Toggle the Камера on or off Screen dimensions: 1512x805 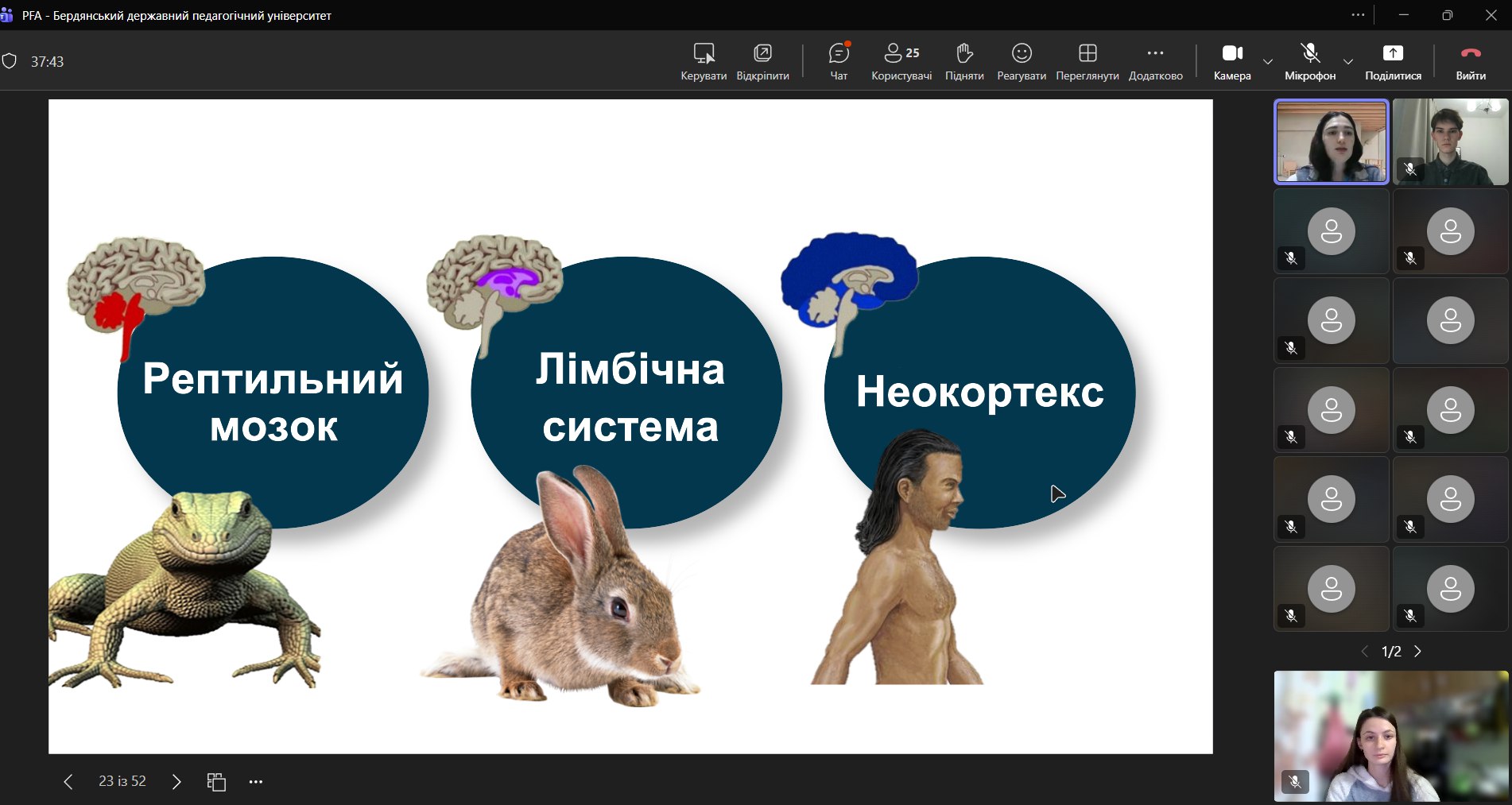pos(1232,61)
